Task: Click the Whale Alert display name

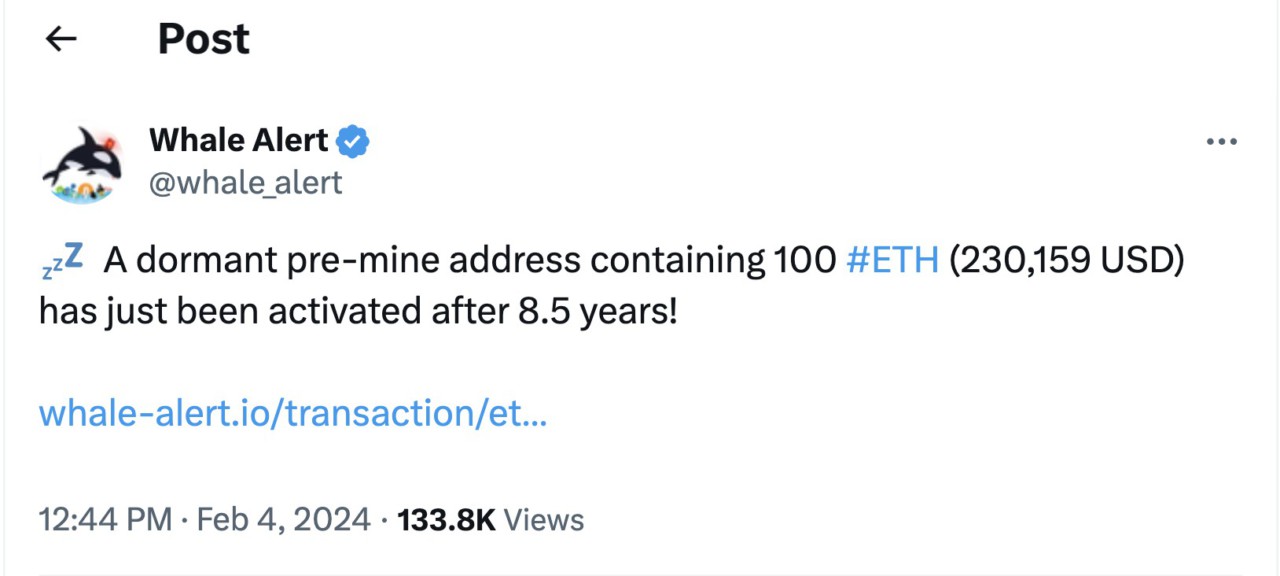Action: [238, 140]
